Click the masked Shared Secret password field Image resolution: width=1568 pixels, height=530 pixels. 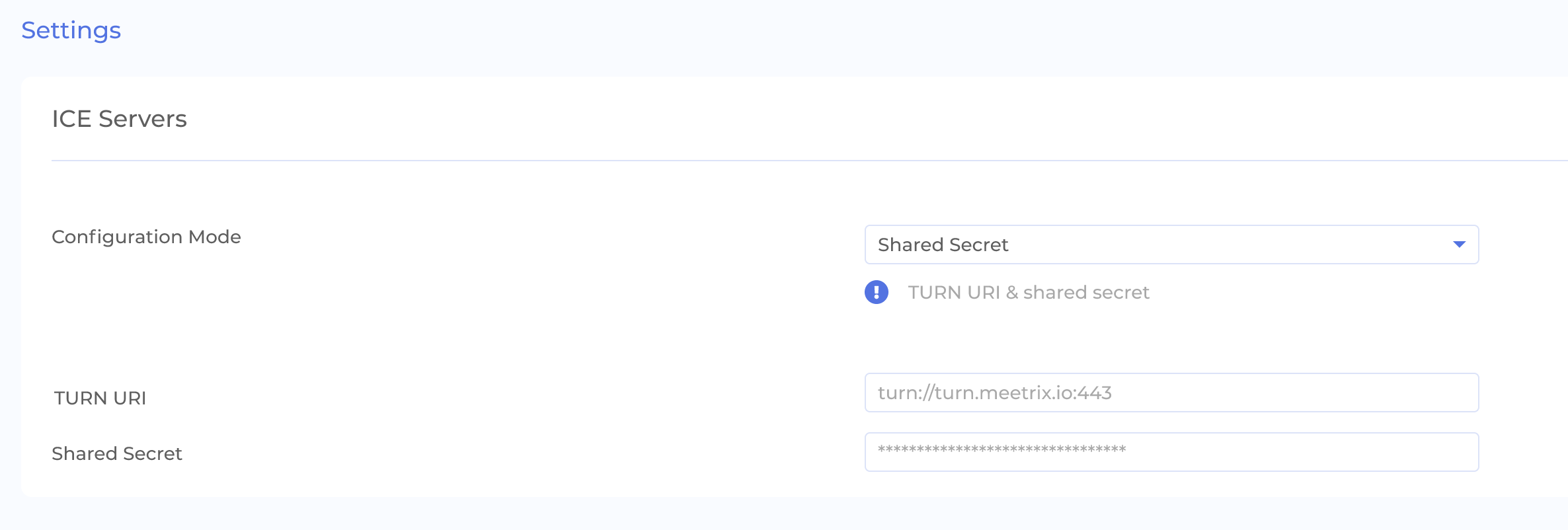point(1170,452)
